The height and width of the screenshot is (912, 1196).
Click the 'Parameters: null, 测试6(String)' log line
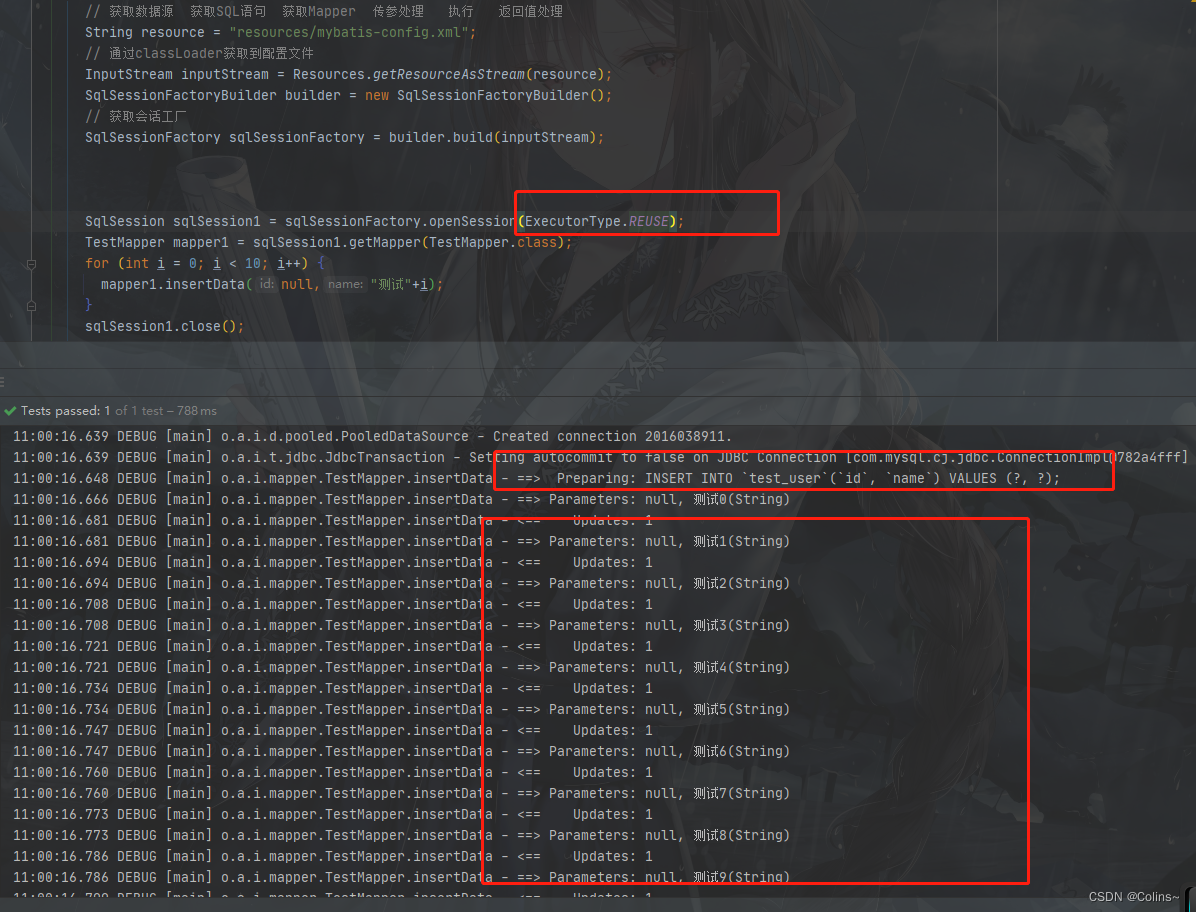(401, 751)
